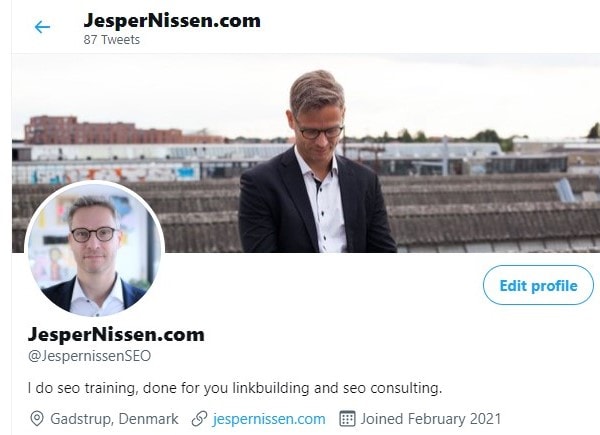The image size is (600, 435).
Task: Open the rooftop banner header image
Action: click(x=306, y=153)
